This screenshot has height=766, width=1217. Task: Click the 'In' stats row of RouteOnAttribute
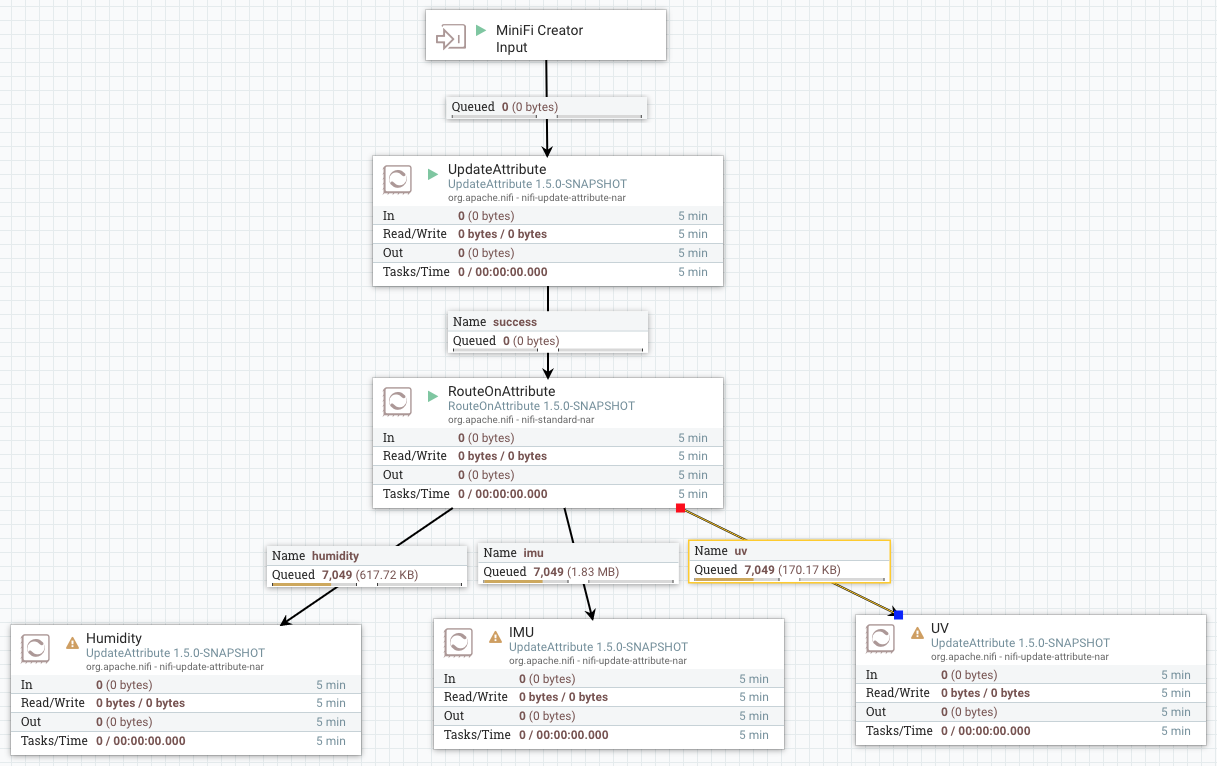(548, 437)
